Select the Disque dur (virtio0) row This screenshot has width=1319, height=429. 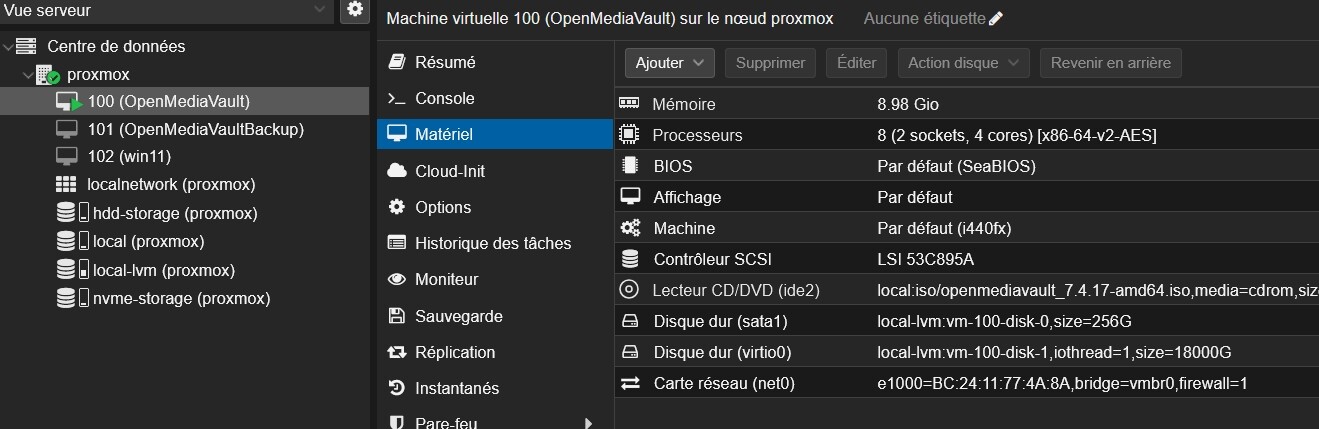click(x=967, y=352)
